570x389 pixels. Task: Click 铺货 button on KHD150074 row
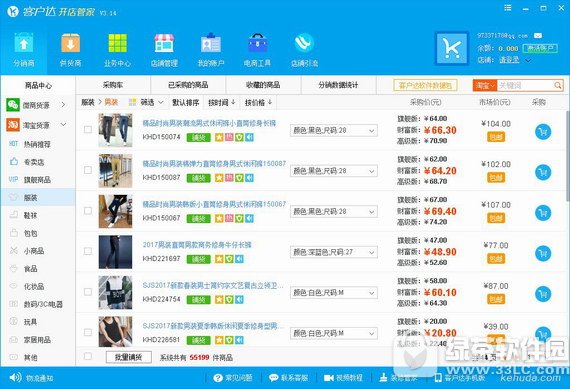198,137
